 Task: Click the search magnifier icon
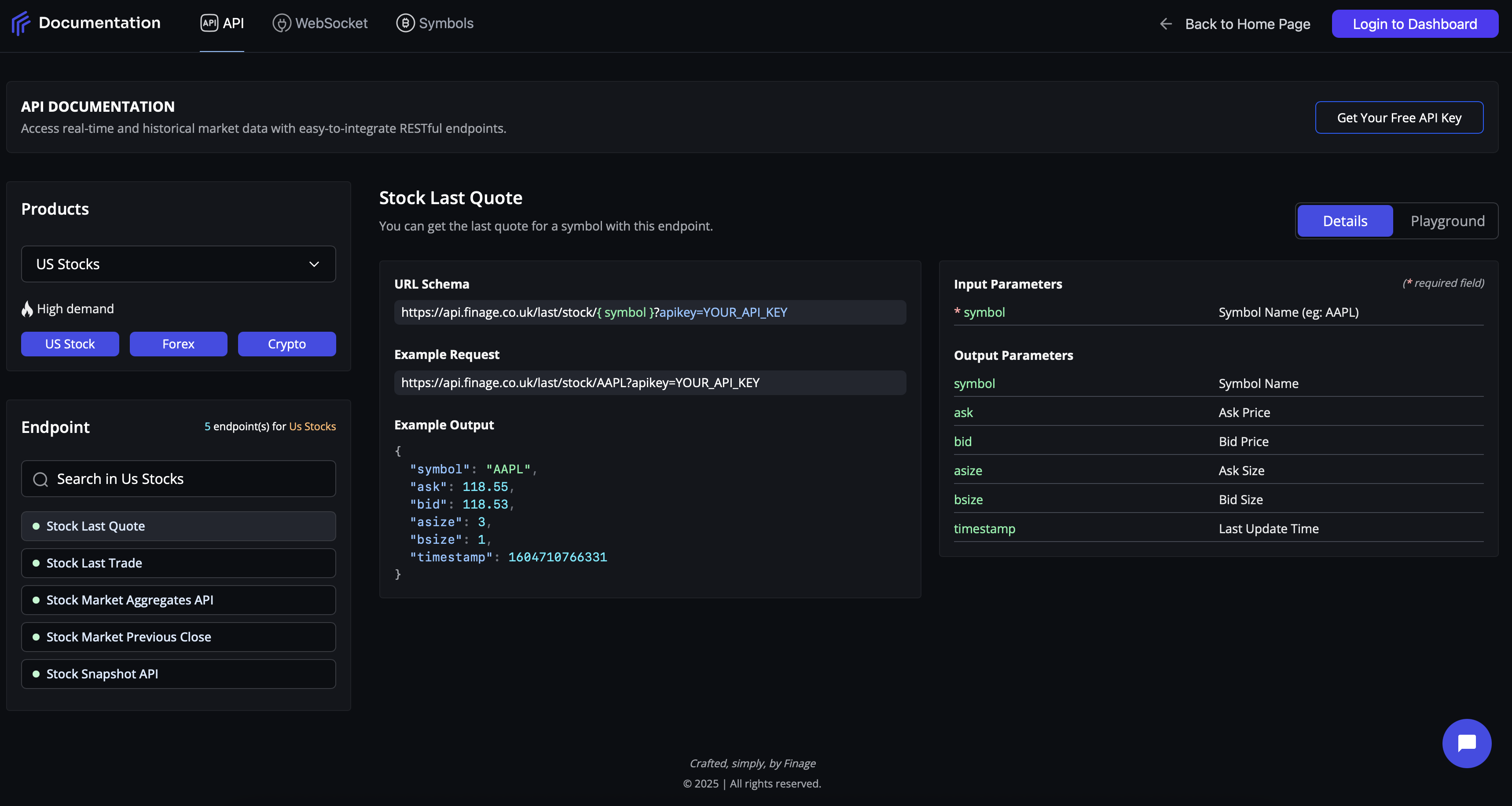coord(40,479)
